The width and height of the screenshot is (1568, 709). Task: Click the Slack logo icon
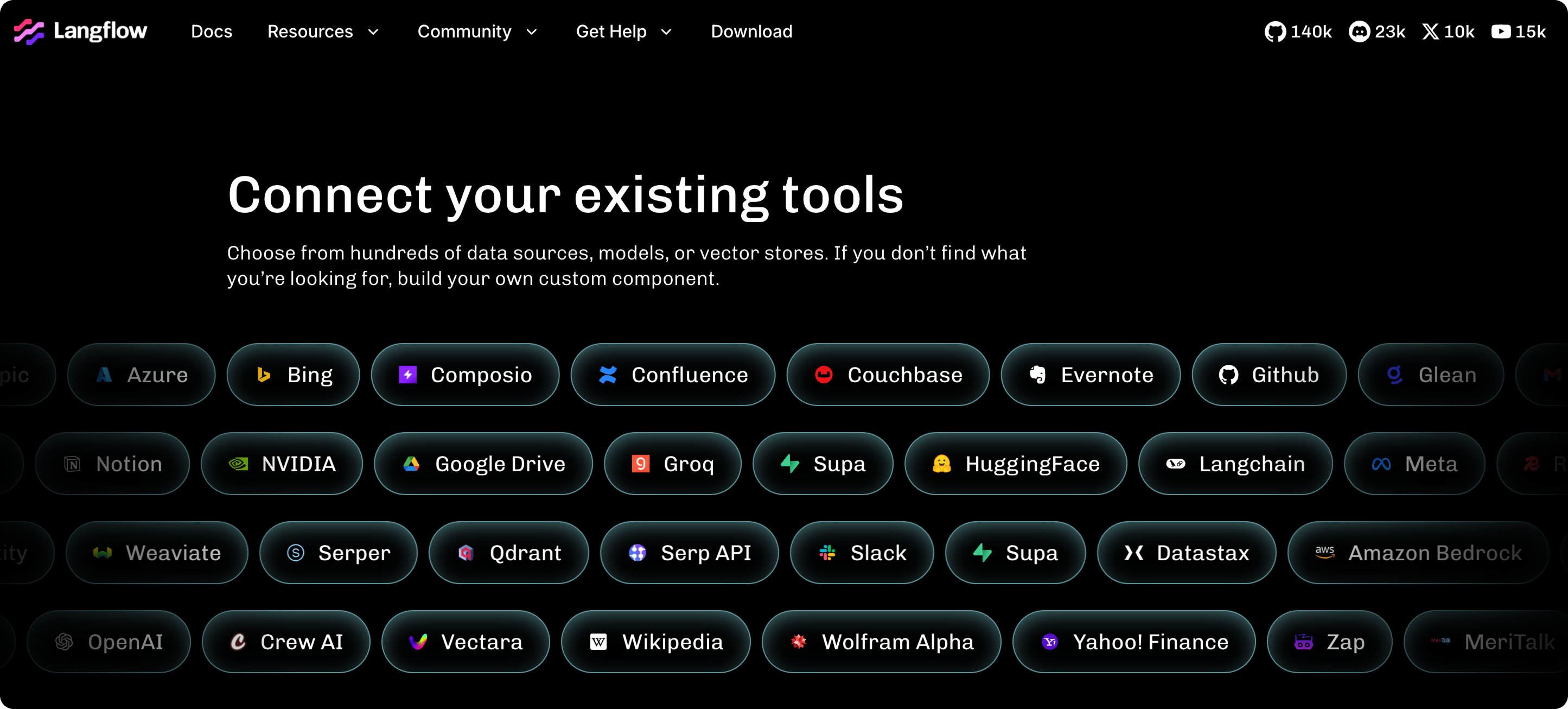pyautogui.click(x=827, y=553)
